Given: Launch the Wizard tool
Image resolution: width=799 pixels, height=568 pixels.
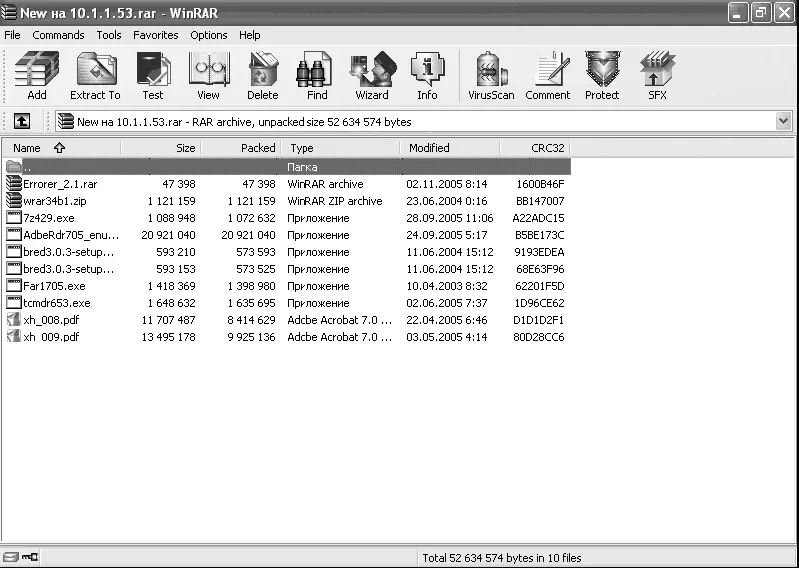Looking at the screenshot, I should pyautogui.click(x=372, y=76).
